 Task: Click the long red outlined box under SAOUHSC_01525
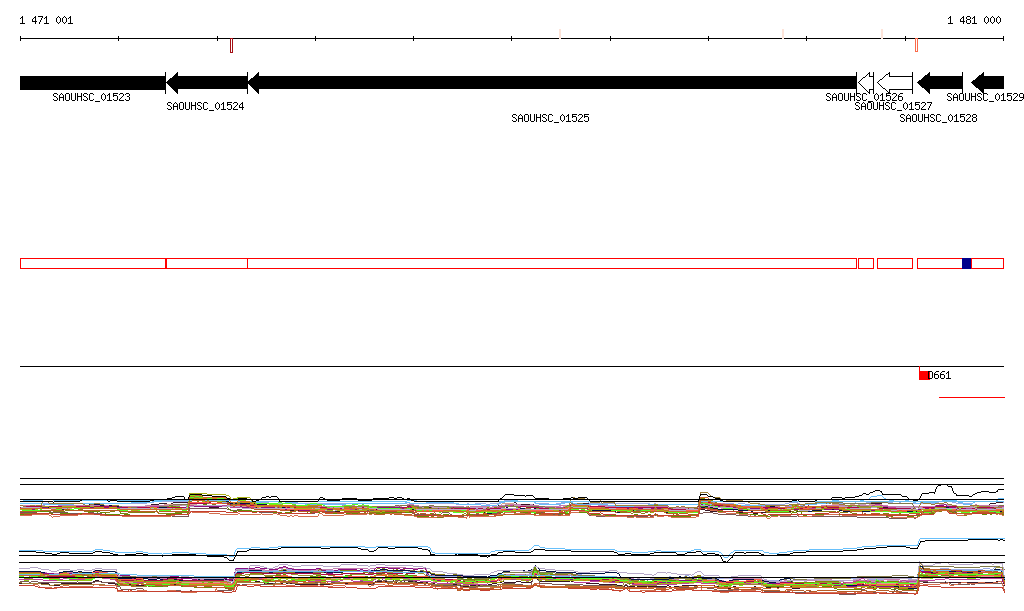(x=552, y=264)
